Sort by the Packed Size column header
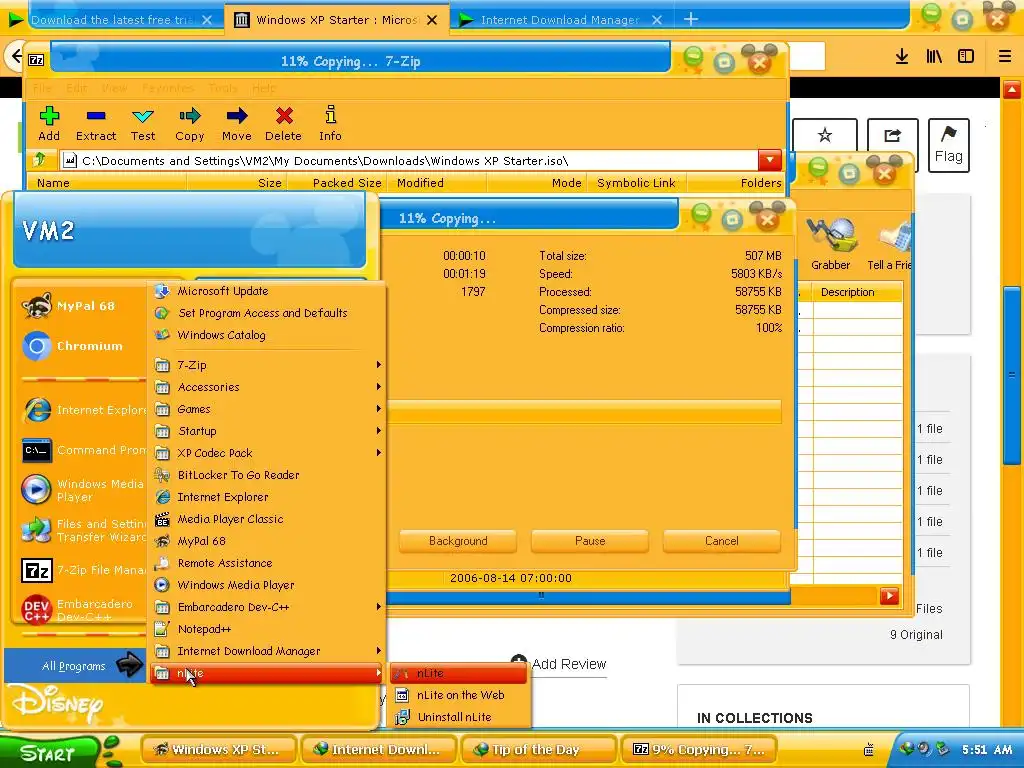The image size is (1024, 768). 339,184
